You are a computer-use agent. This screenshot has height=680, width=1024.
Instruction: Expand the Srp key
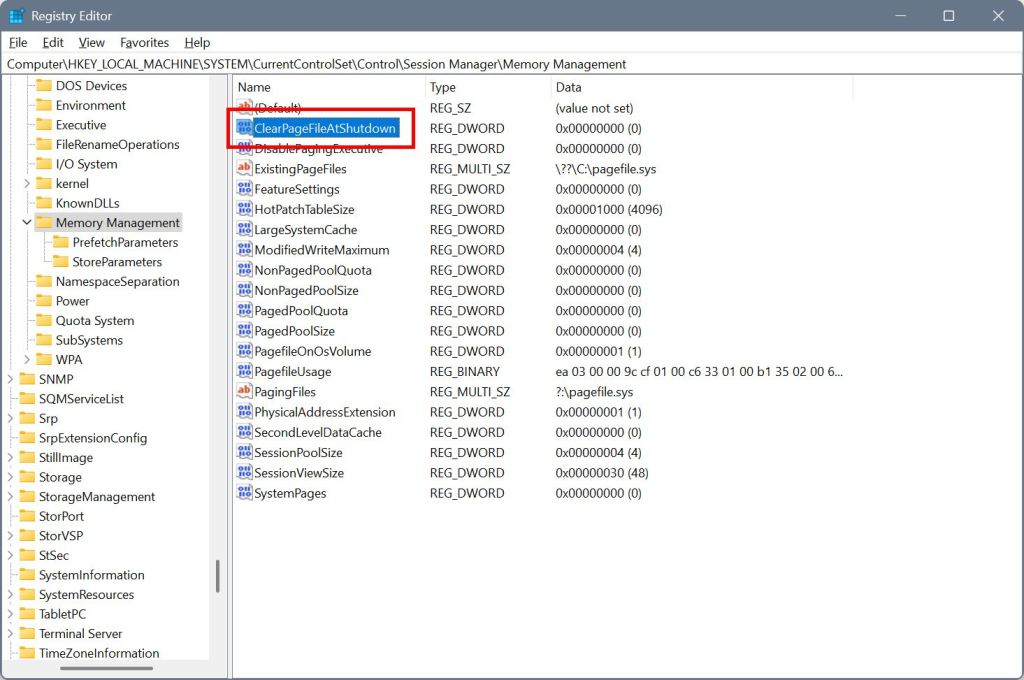10,419
